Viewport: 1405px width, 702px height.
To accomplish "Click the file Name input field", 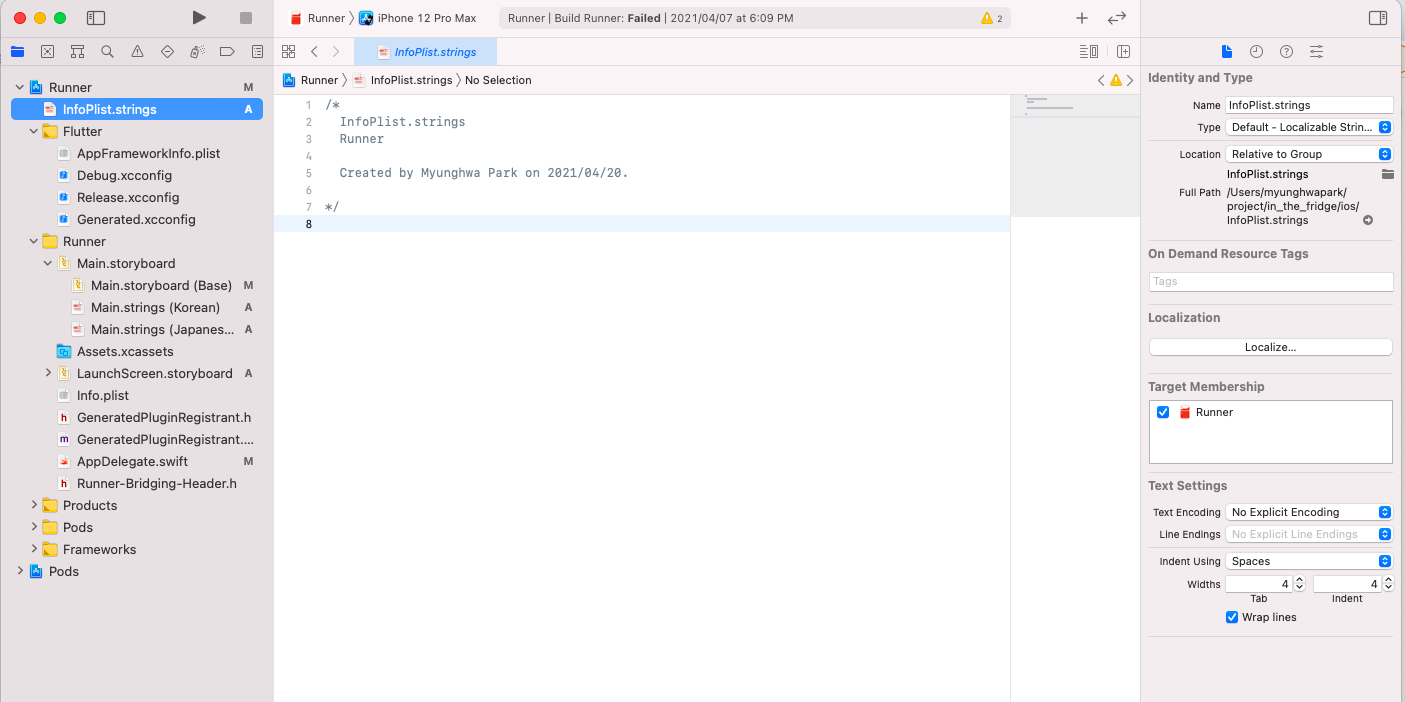I will click(1309, 105).
